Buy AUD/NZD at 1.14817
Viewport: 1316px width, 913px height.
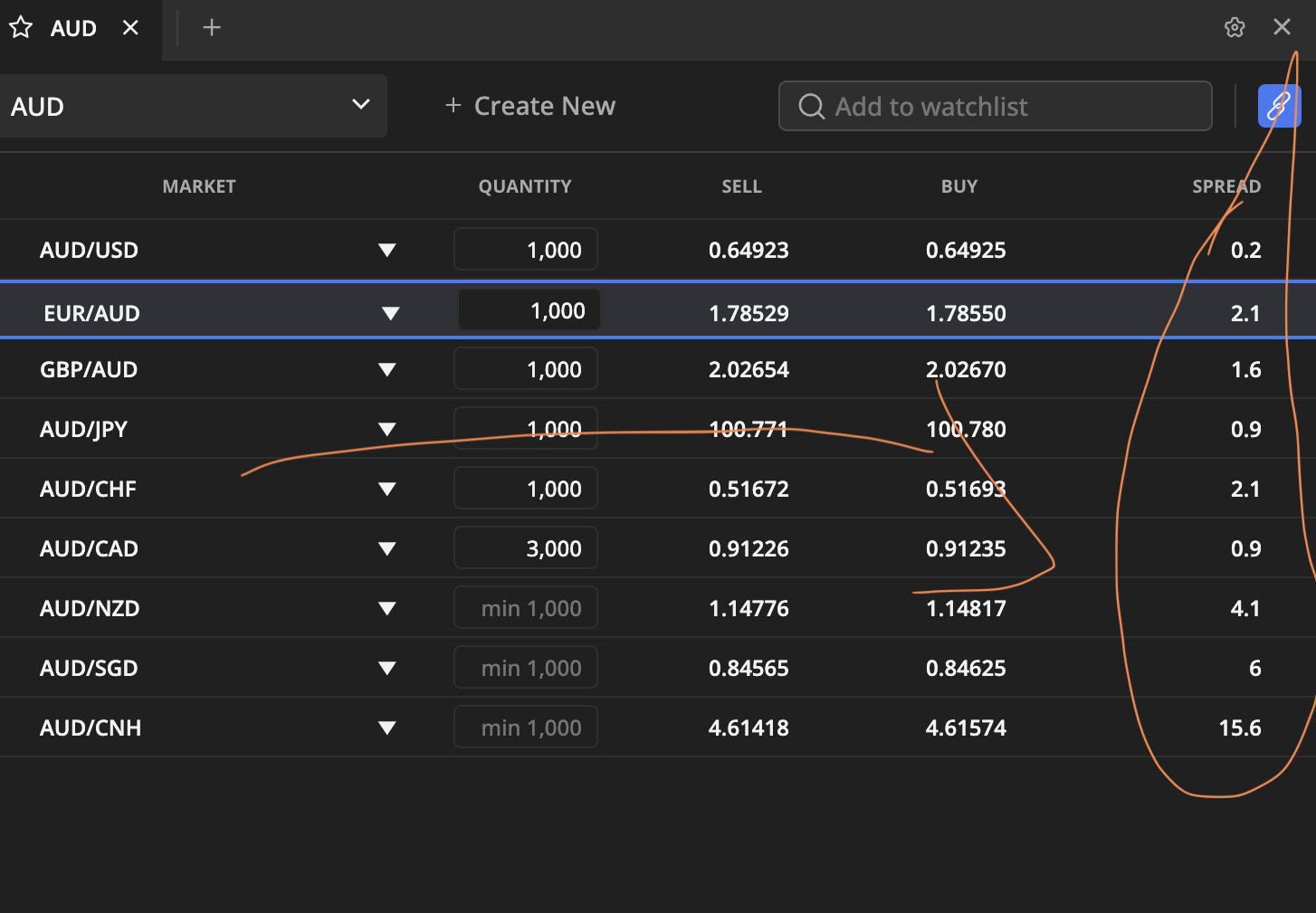[x=966, y=608]
